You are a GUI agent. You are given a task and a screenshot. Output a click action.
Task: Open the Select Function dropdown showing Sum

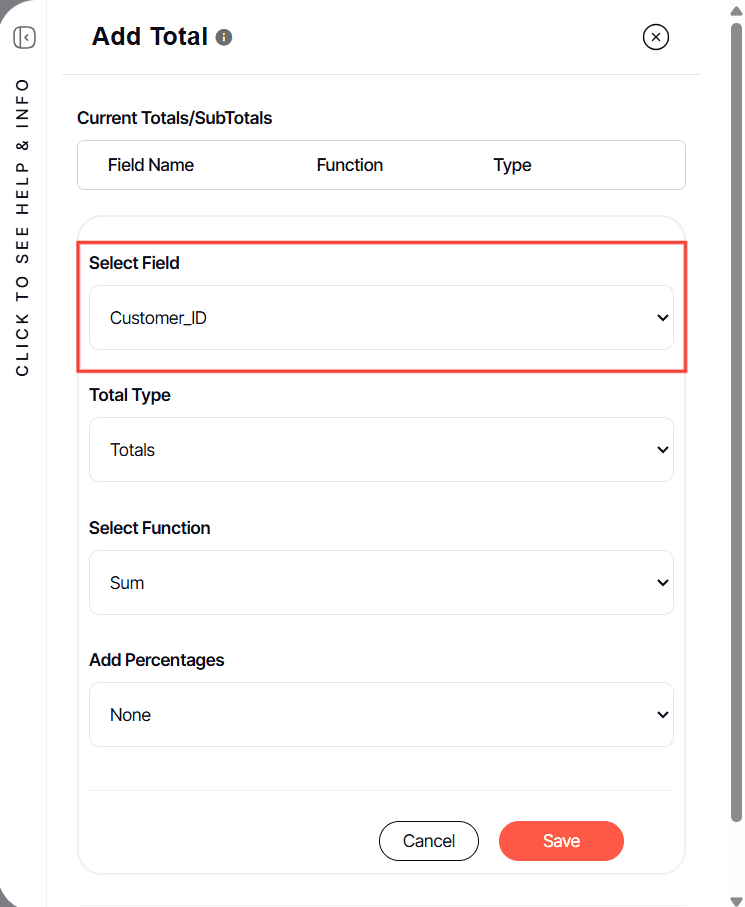click(381, 582)
